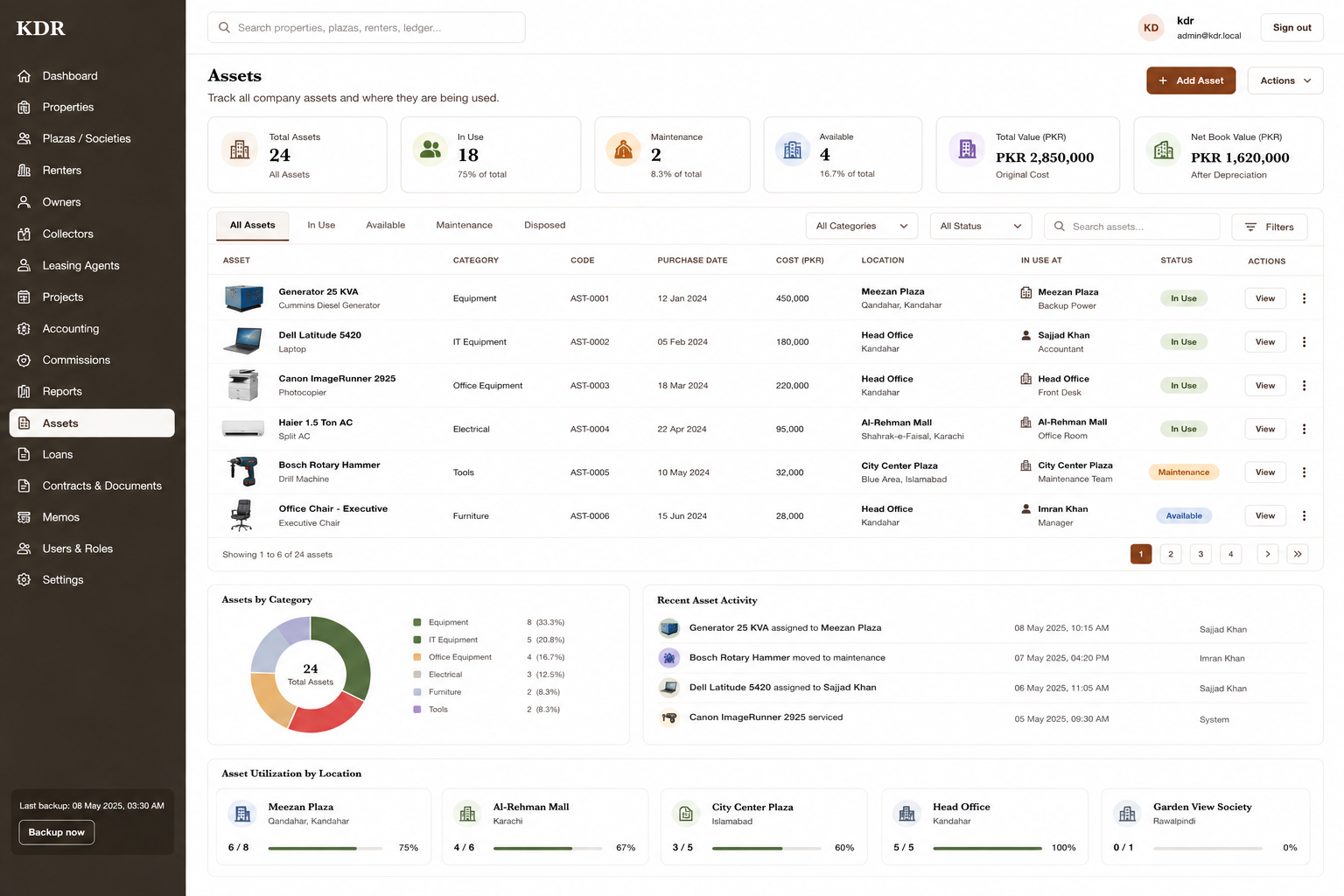Select the Renters icon in sidebar
This screenshot has width=1344, height=896.
pos(24,171)
